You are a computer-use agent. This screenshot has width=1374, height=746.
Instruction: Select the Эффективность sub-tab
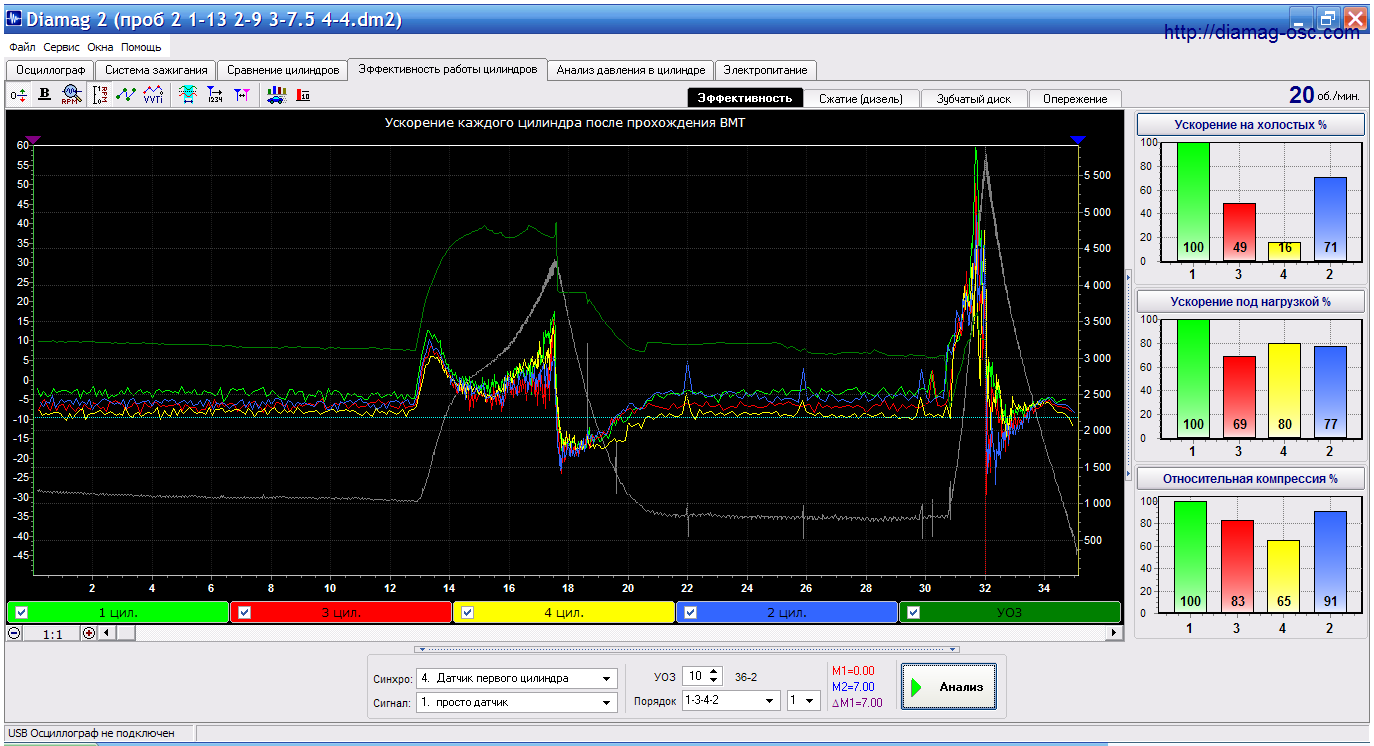pyautogui.click(x=745, y=98)
